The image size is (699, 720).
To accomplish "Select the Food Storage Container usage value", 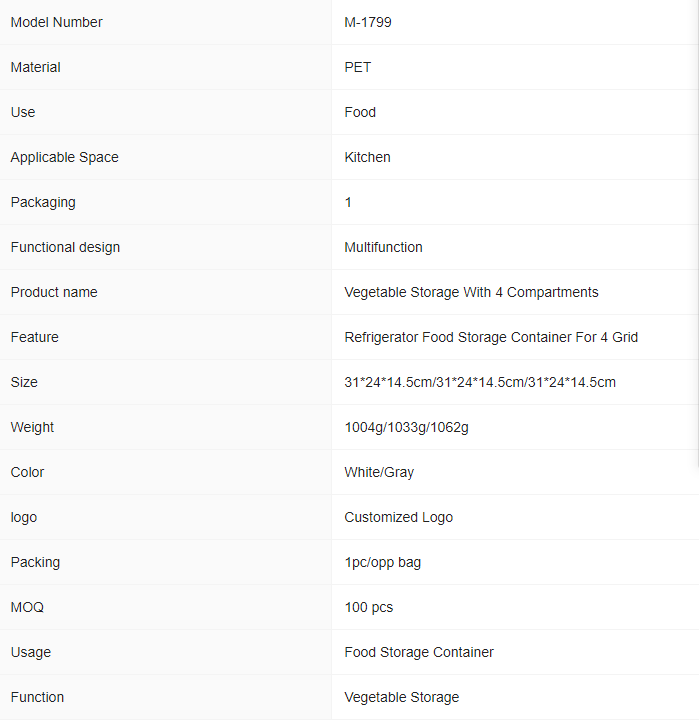I will (x=419, y=652).
